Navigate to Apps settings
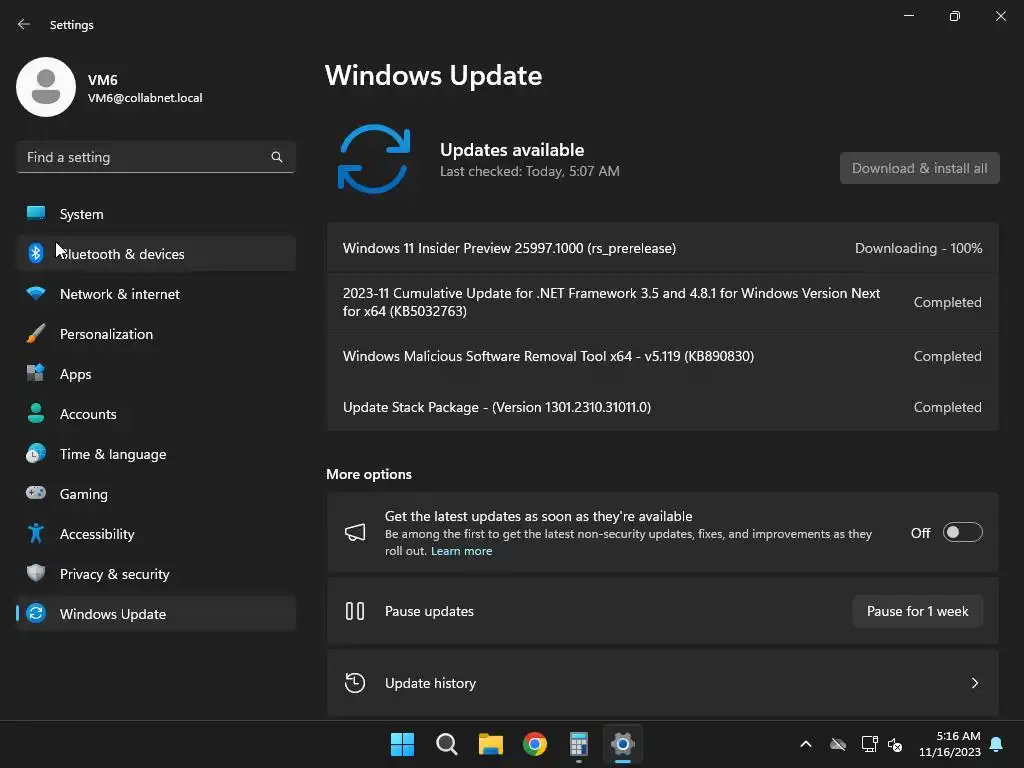The image size is (1024, 768). [x=156, y=374]
